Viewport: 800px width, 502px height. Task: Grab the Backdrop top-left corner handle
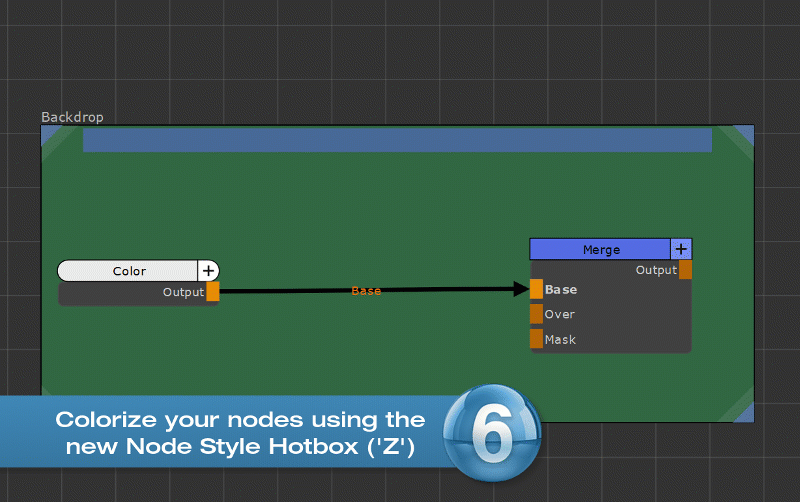point(49,133)
